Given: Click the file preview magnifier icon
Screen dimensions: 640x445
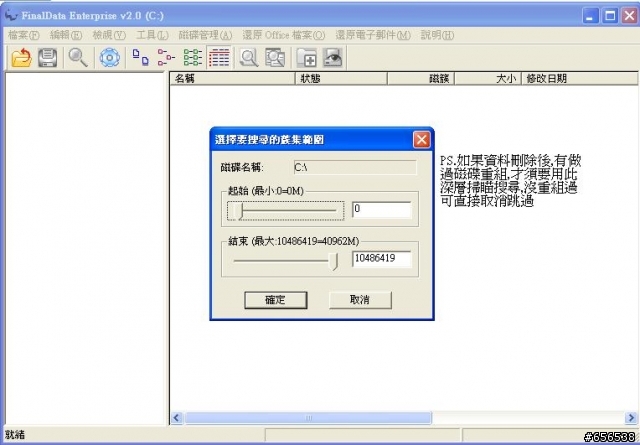Looking at the screenshot, I should click(x=249, y=58).
